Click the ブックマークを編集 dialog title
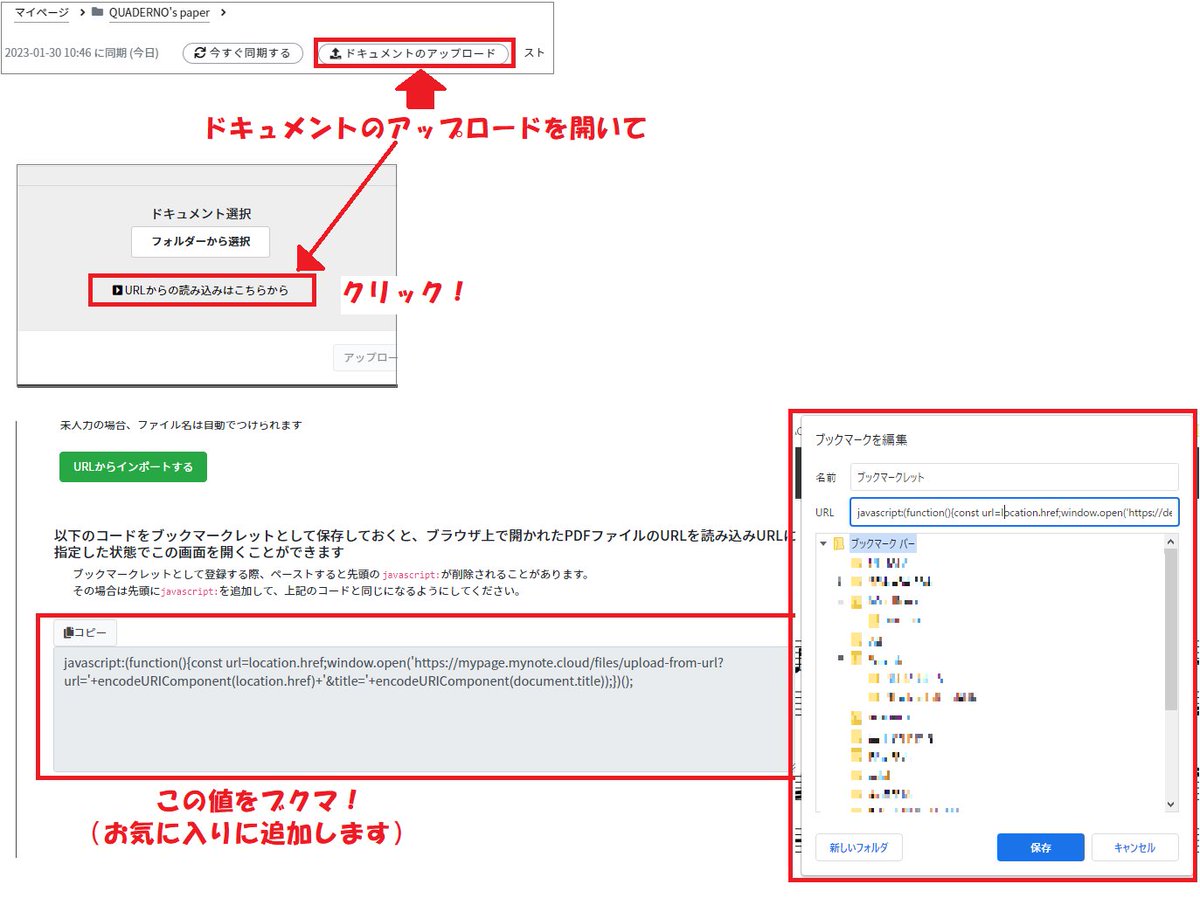This screenshot has width=1200, height=898. (860, 439)
